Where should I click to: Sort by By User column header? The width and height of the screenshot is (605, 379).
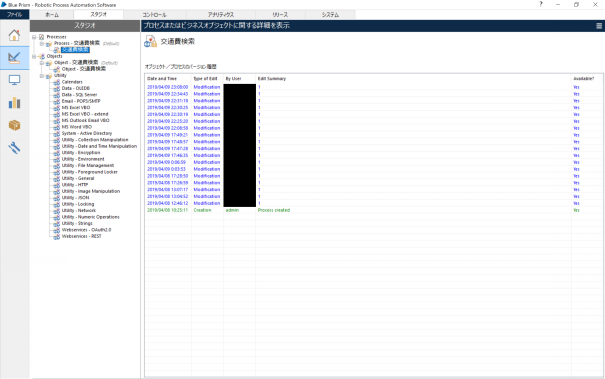[x=239, y=79]
